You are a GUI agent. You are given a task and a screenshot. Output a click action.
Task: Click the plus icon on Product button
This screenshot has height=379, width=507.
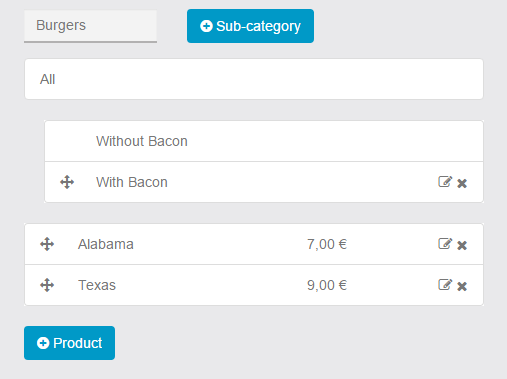point(43,343)
